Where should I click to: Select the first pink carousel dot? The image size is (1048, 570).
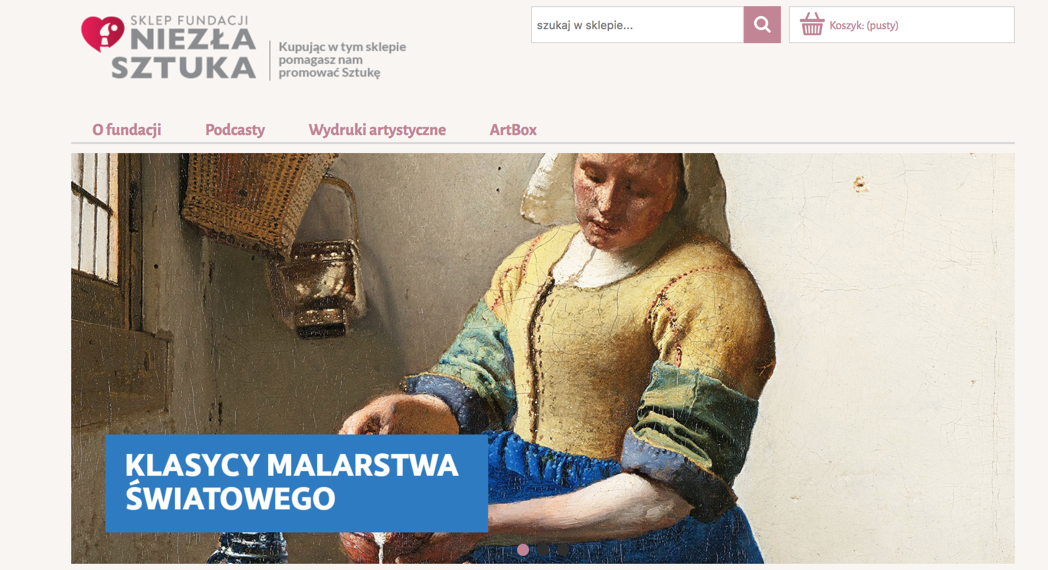click(x=523, y=549)
